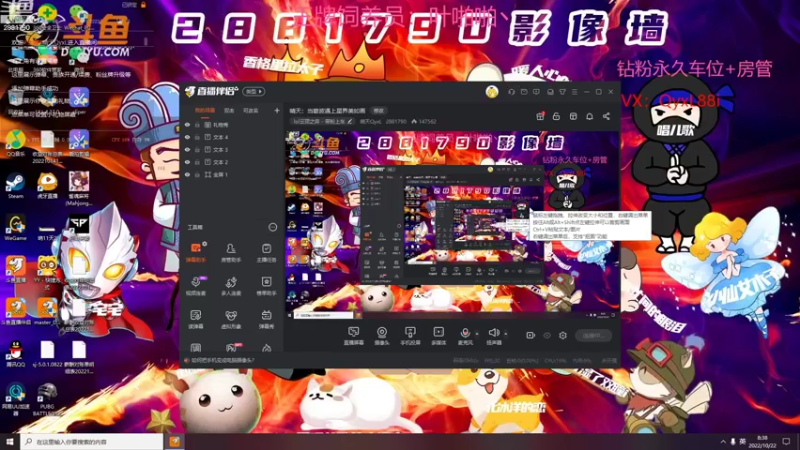Open the 虚拟形象 bear icon tool
The width and height of the screenshot is (800, 450).
coord(231,319)
